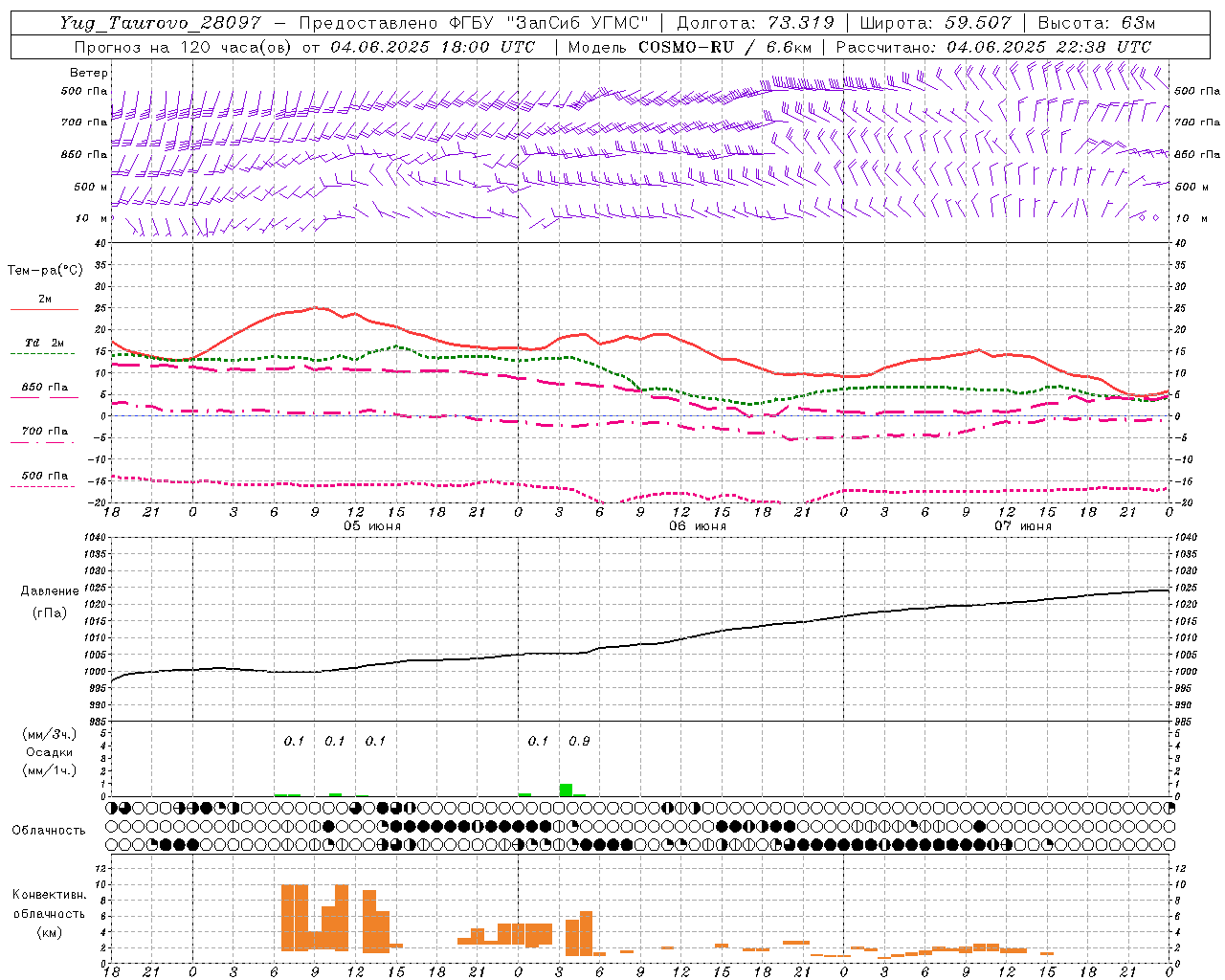The height and width of the screenshot is (980, 1225).
Task: Click the 06 июня date label
Action: click(697, 526)
